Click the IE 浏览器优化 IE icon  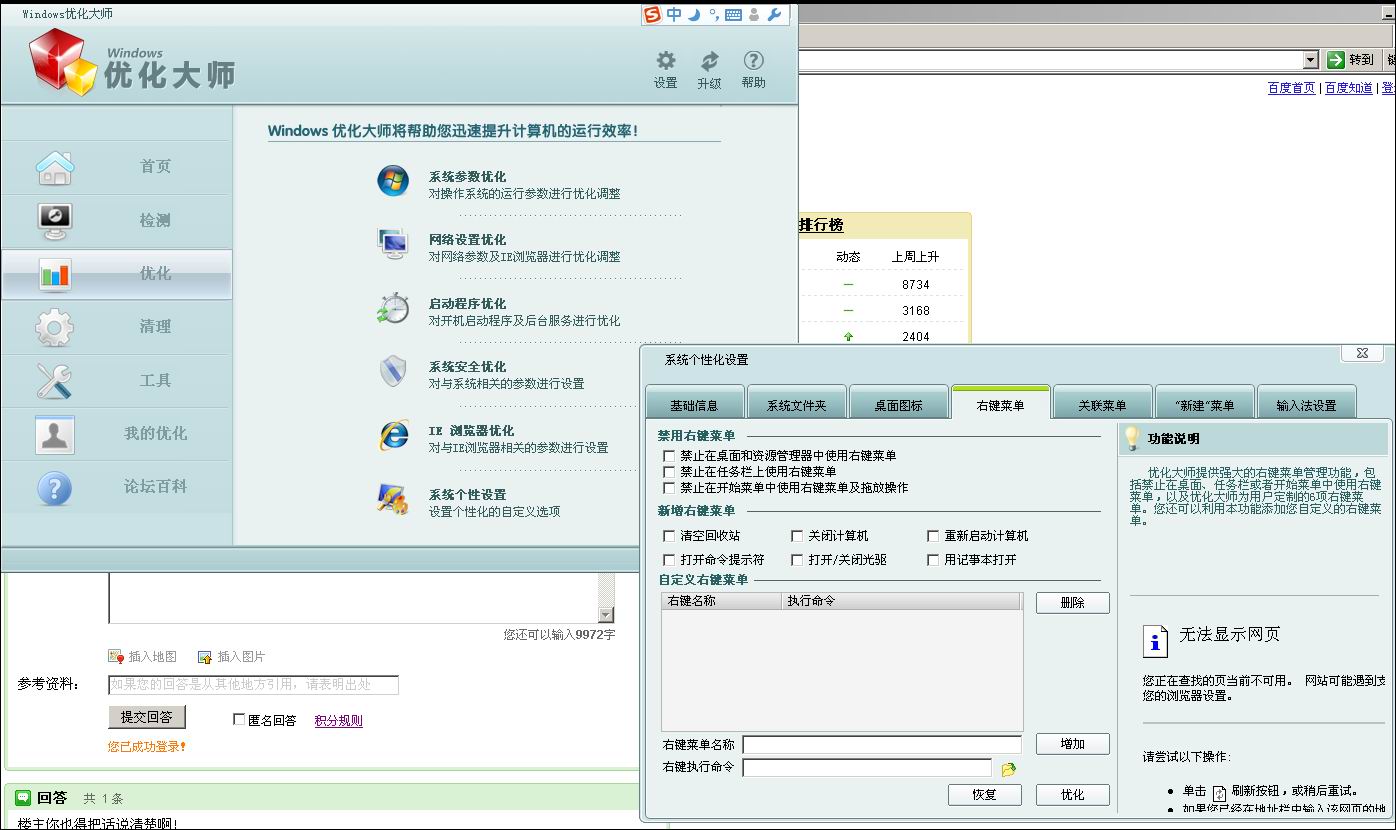pos(393,435)
